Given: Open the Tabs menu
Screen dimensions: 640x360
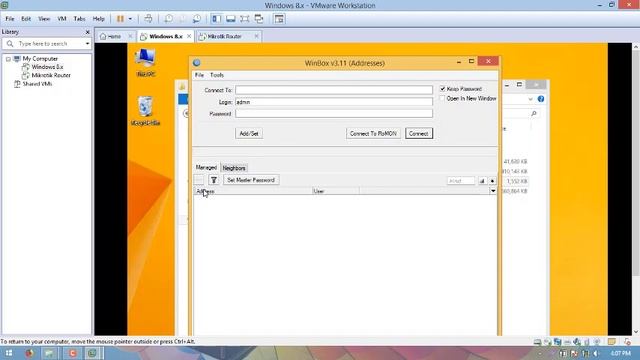Looking at the screenshot, I should coord(79,19).
